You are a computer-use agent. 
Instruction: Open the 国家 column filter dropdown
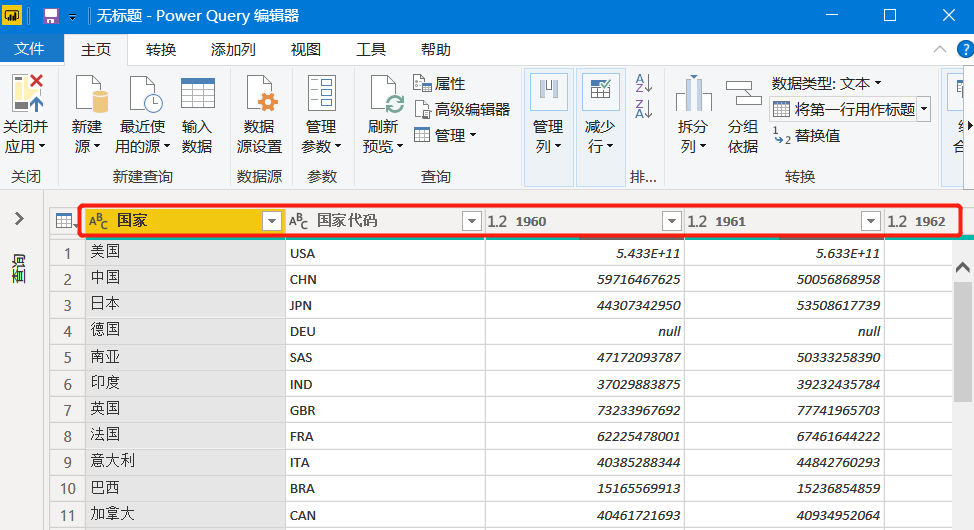(271, 221)
